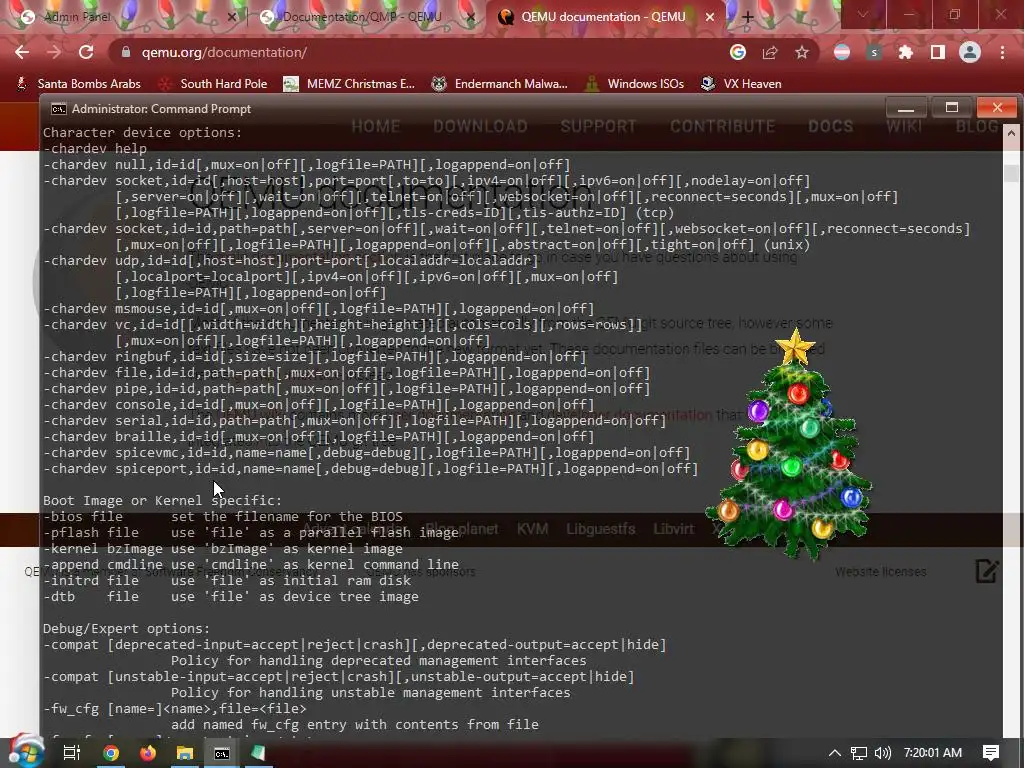
Task: Open the VX Heaven bookmark
Action: (741, 84)
